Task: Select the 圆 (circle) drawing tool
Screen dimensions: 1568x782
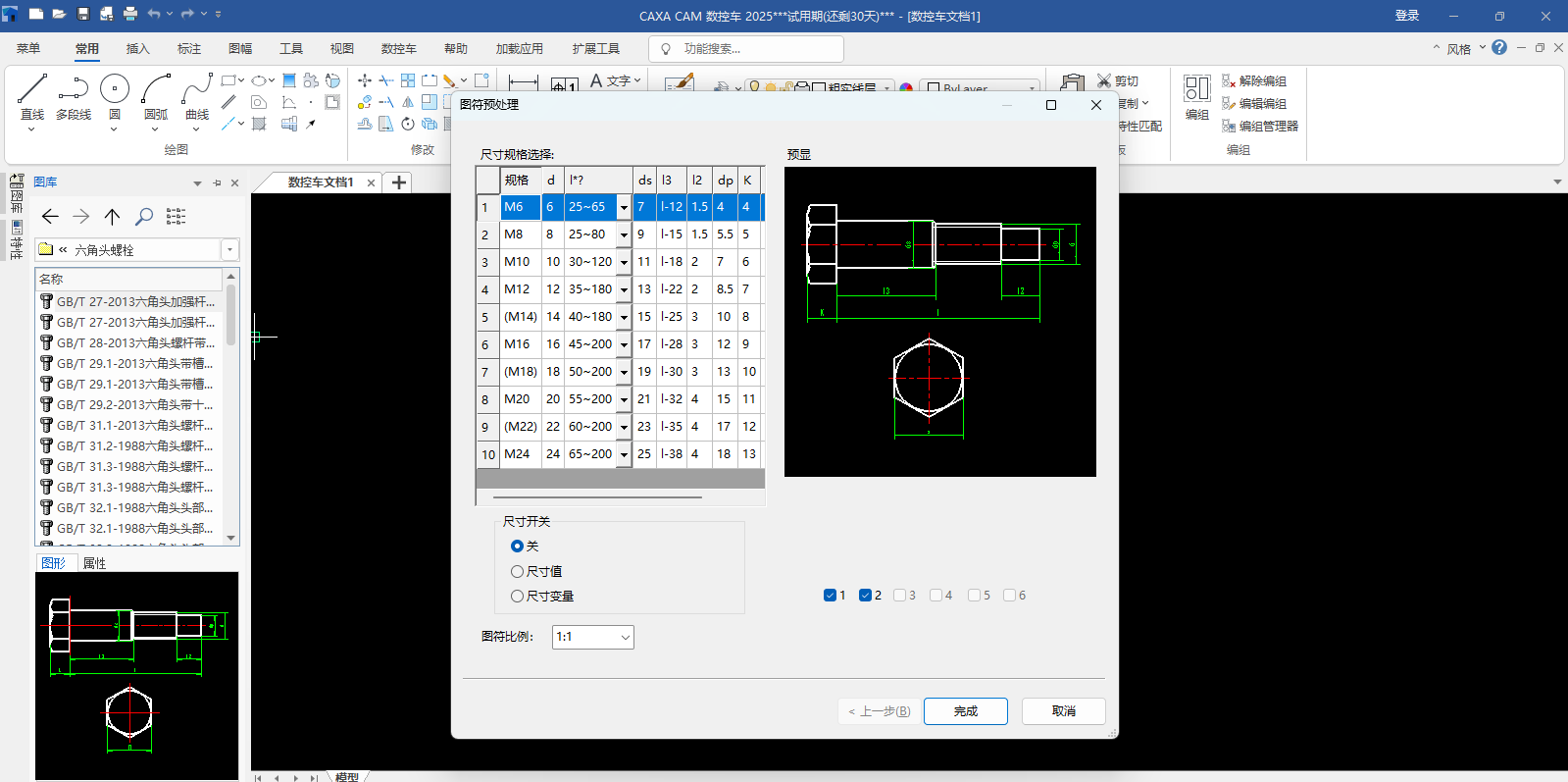Action: pyautogui.click(x=115, y=97)
